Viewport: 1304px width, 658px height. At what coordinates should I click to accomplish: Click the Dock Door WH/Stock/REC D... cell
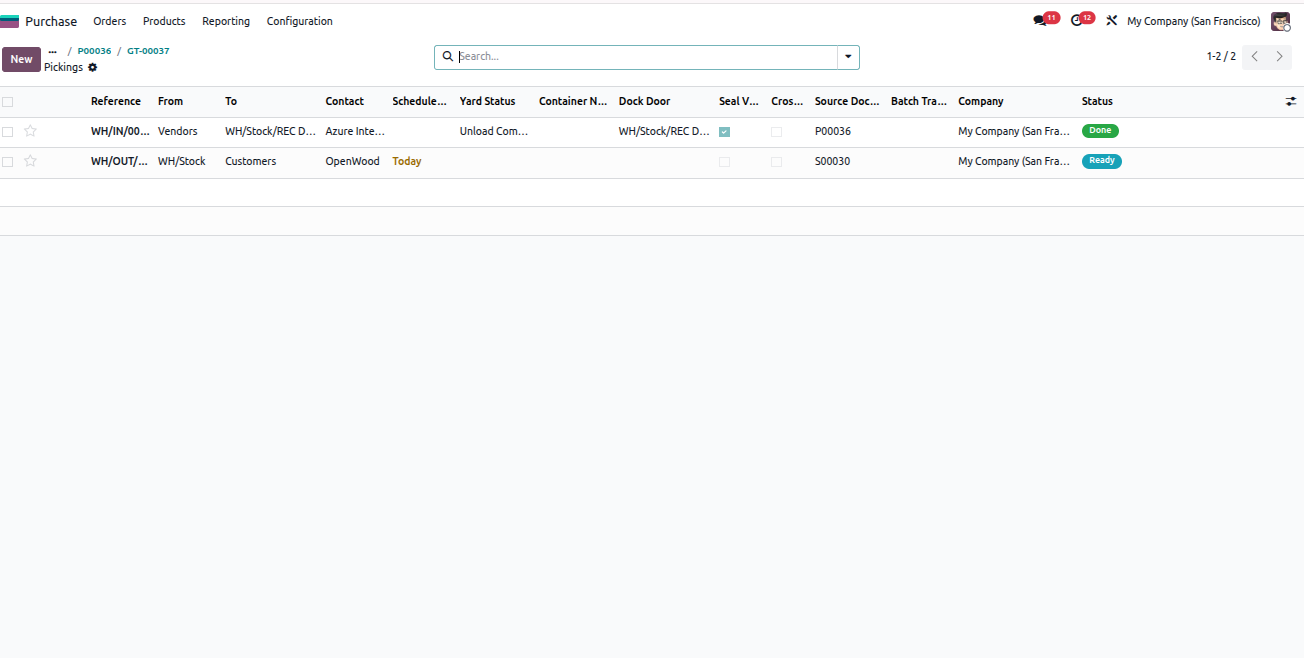point(664,131)
